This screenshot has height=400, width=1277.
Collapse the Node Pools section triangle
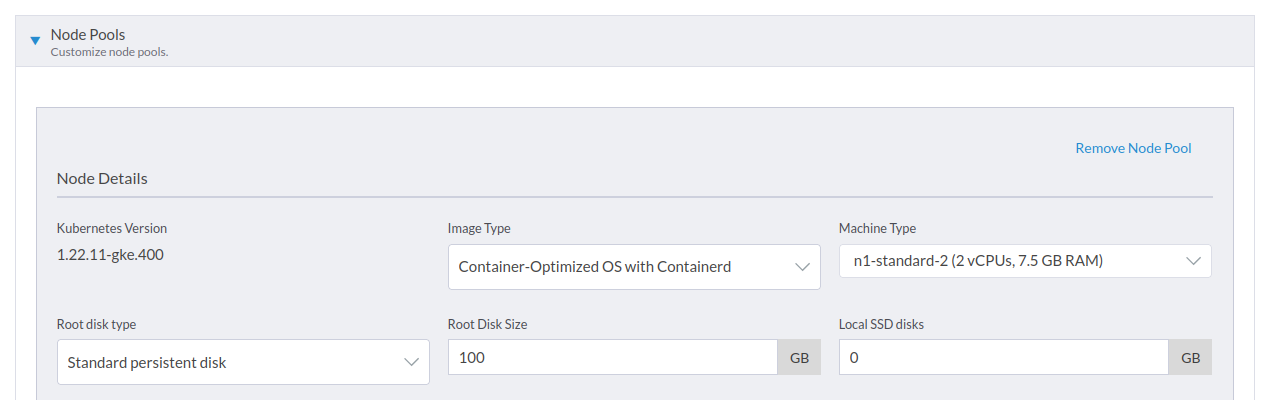coord(35,41)
